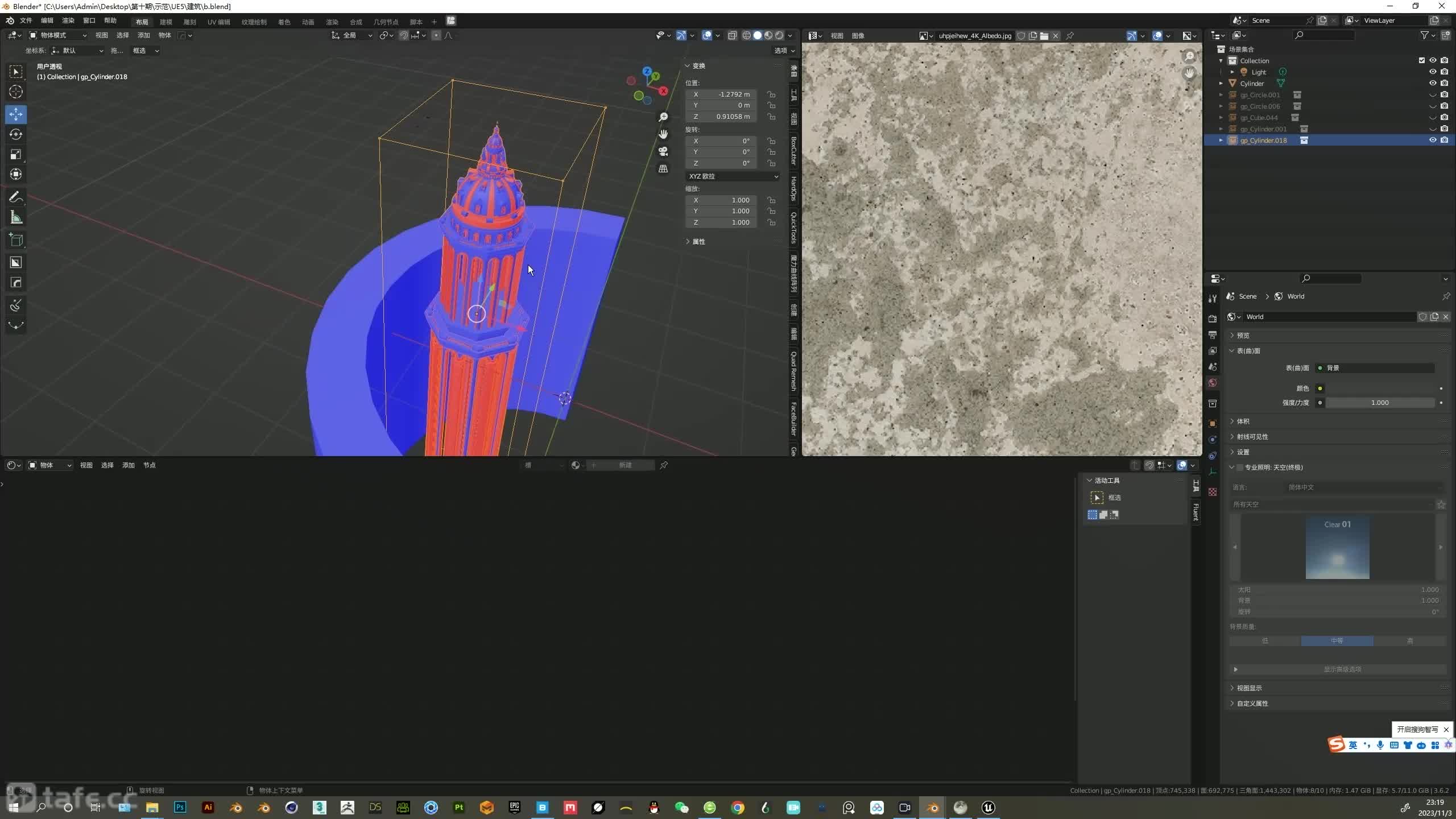Select the Move tool in viewport toolbar
This screenshot has width=1456, height=819.
pyautogui.click(x=16, y=114)
